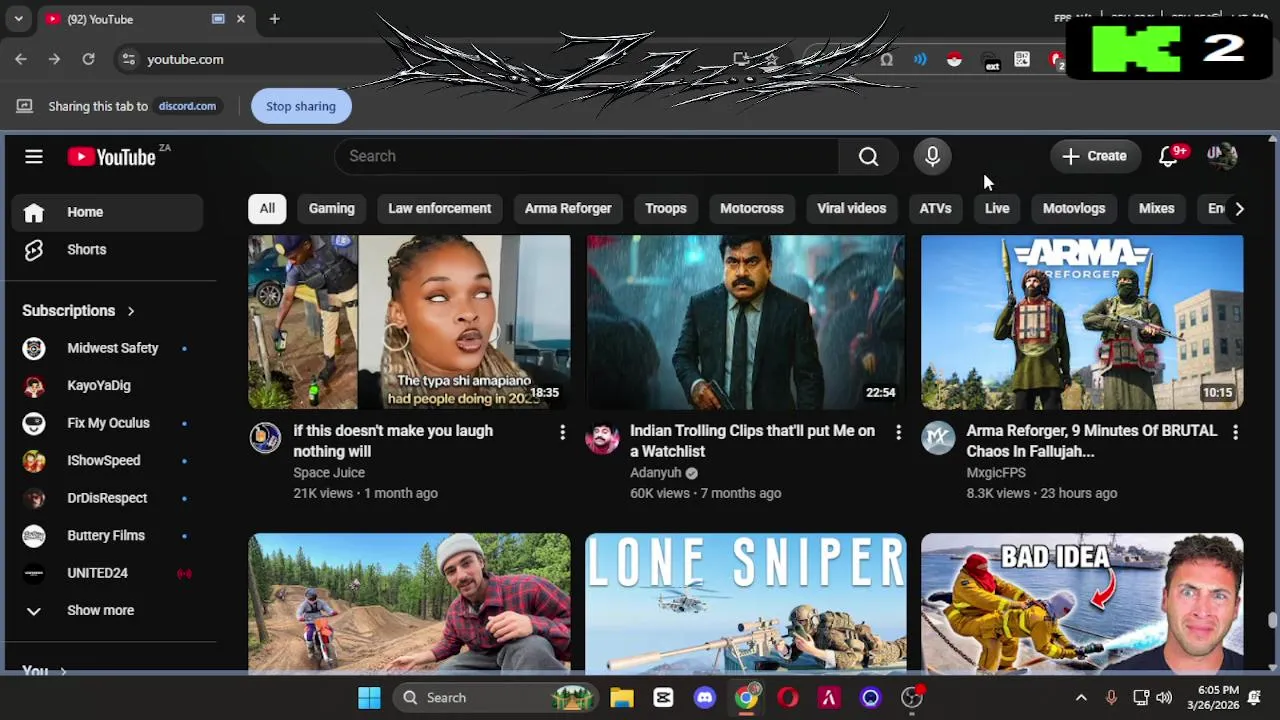Open the new tab plus button
This screenshot has width=1280, height=720.
(274, 19)
